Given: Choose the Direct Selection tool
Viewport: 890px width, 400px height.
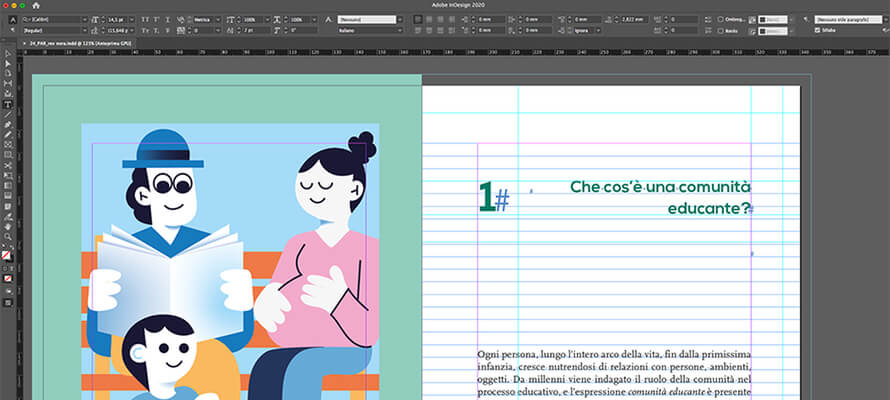Looking at the screenshot, I should coord(8,63).
